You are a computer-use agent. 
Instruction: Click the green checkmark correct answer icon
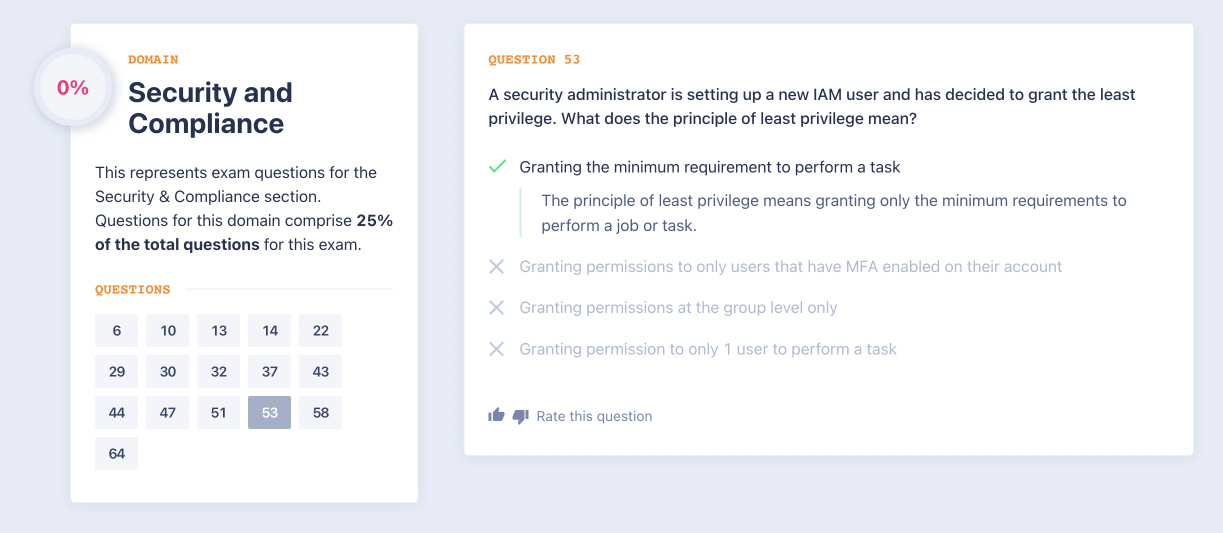[x=497, y=167]
